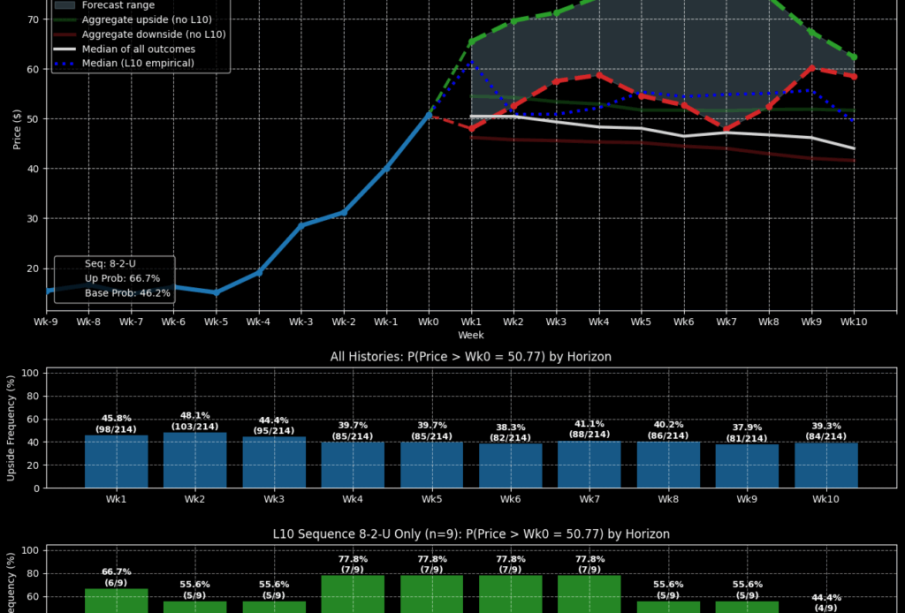The image size is (905, 613).
Task: Click the L10 Sequence 8-2-U Only chart title
Action: point(470,534)
